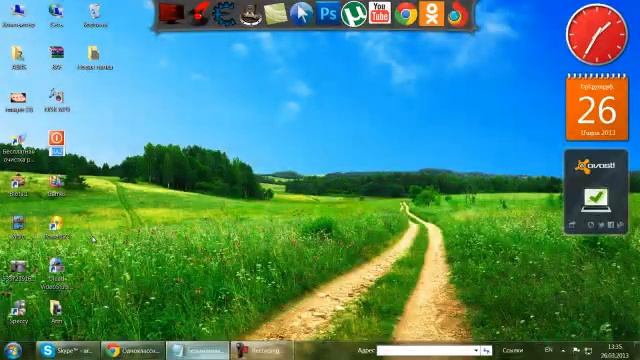Switch to the Skype taskbar window
Viewport: 640px width, 360px height.
(x=67, y=351)
